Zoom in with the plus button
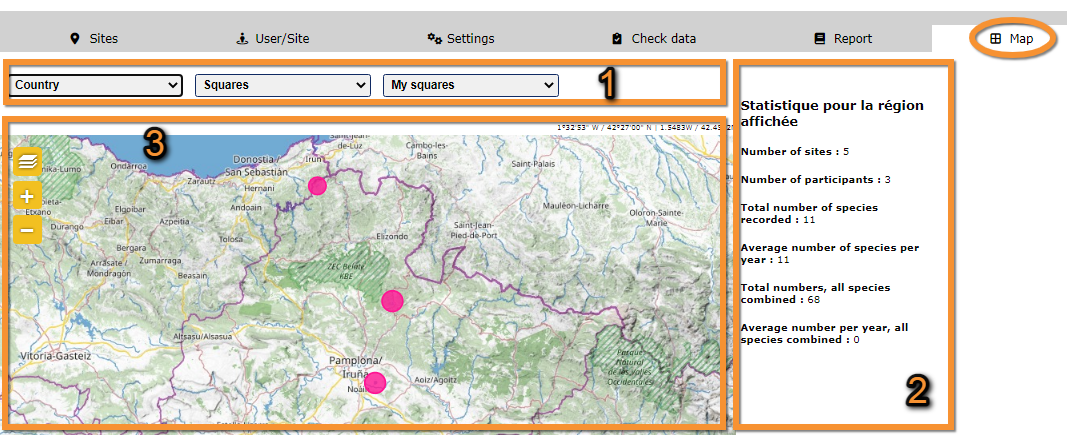The height and width of the screenshot is (435, 1067). tap(27, 196)
